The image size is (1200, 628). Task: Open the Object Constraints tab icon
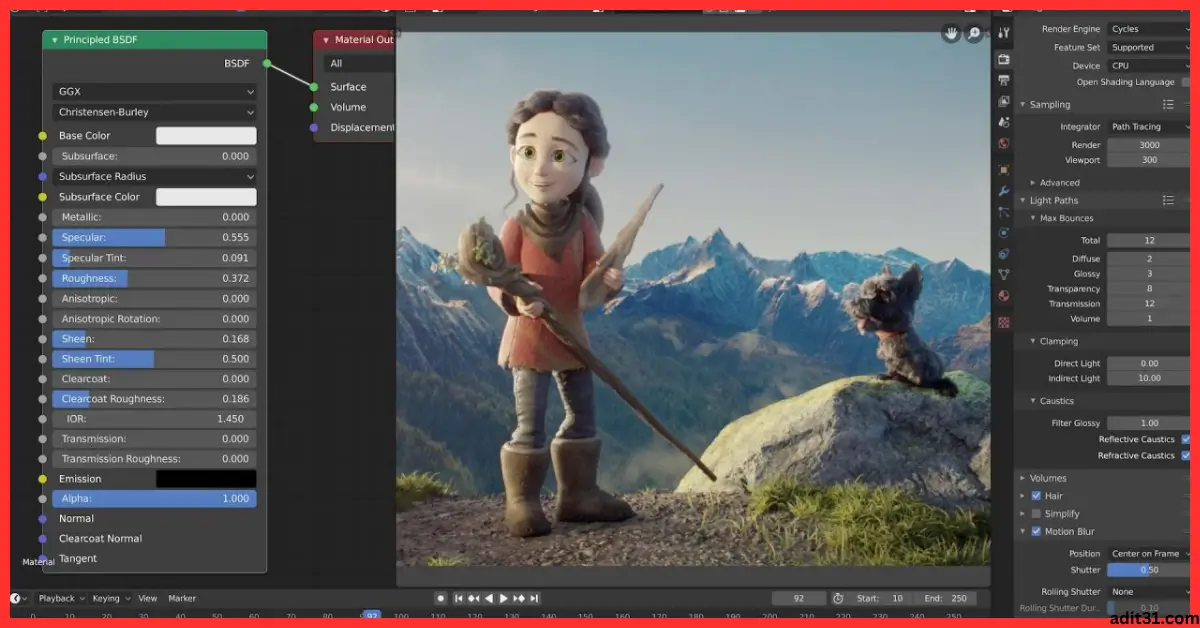tap(1004, 254)
